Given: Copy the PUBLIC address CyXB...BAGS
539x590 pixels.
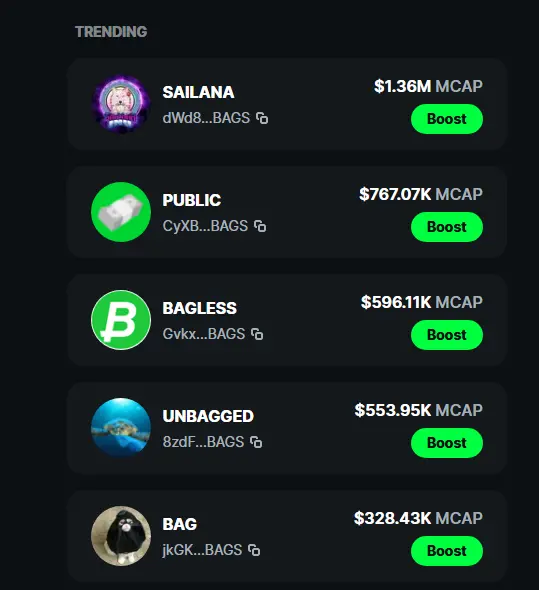Looking at the screenshot, I should (x=260, y=226).
